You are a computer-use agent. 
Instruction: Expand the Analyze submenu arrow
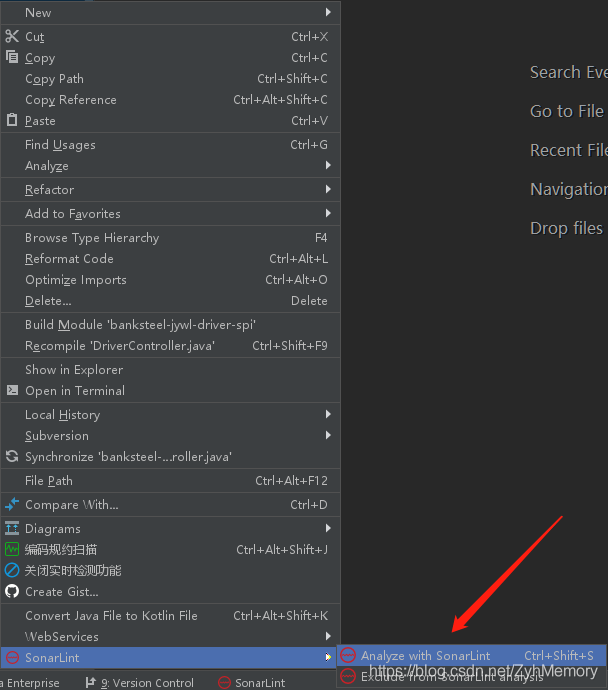328,165
